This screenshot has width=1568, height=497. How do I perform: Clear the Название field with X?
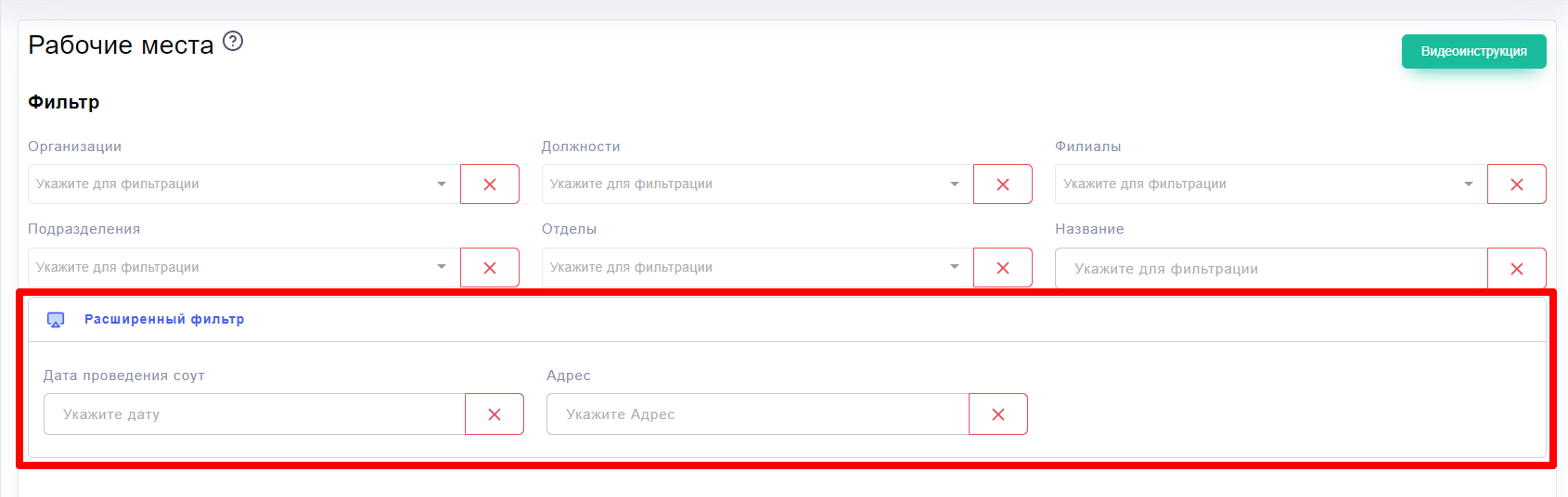coord(1517,269)
